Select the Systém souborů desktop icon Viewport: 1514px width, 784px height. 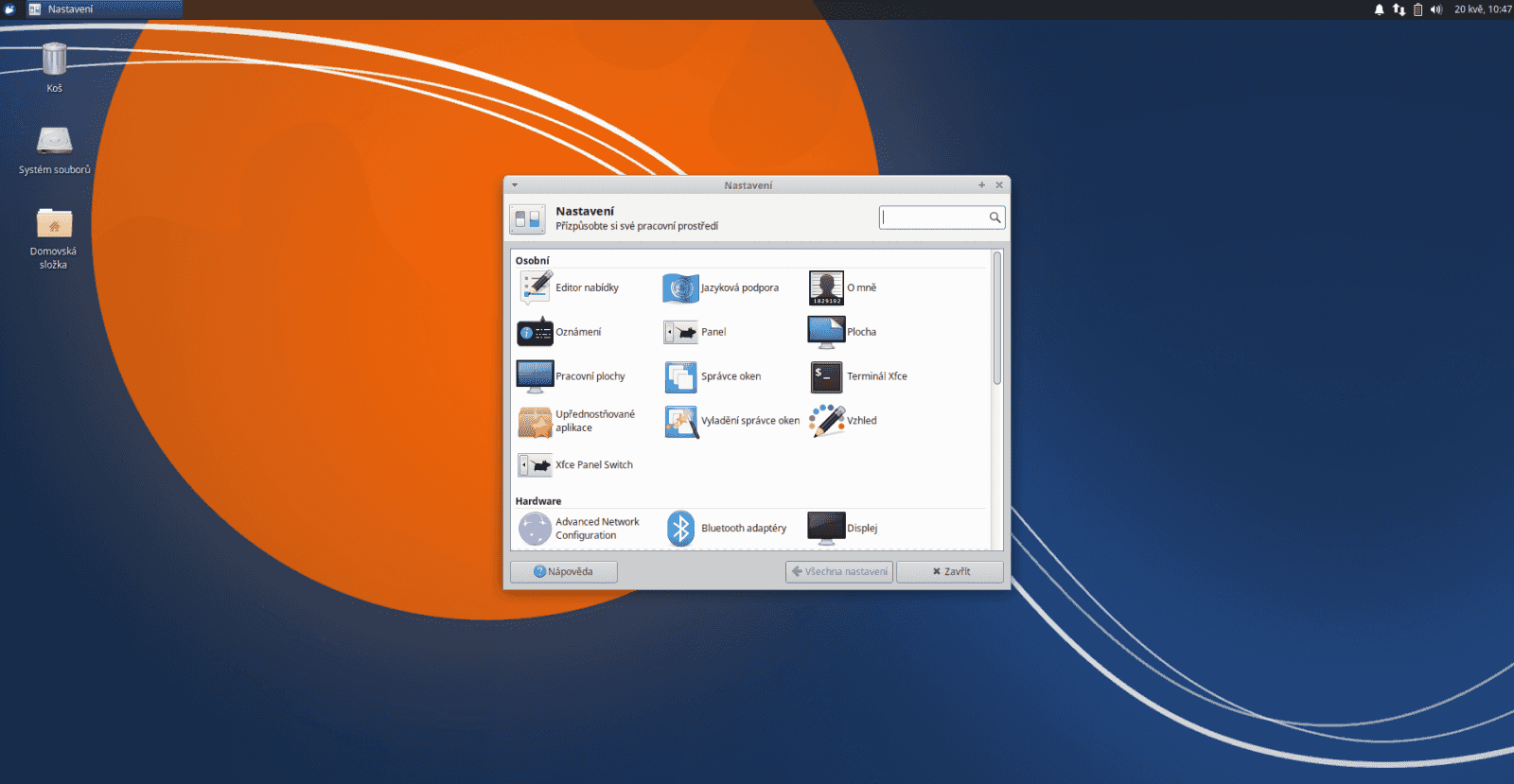tap(55, 141)
